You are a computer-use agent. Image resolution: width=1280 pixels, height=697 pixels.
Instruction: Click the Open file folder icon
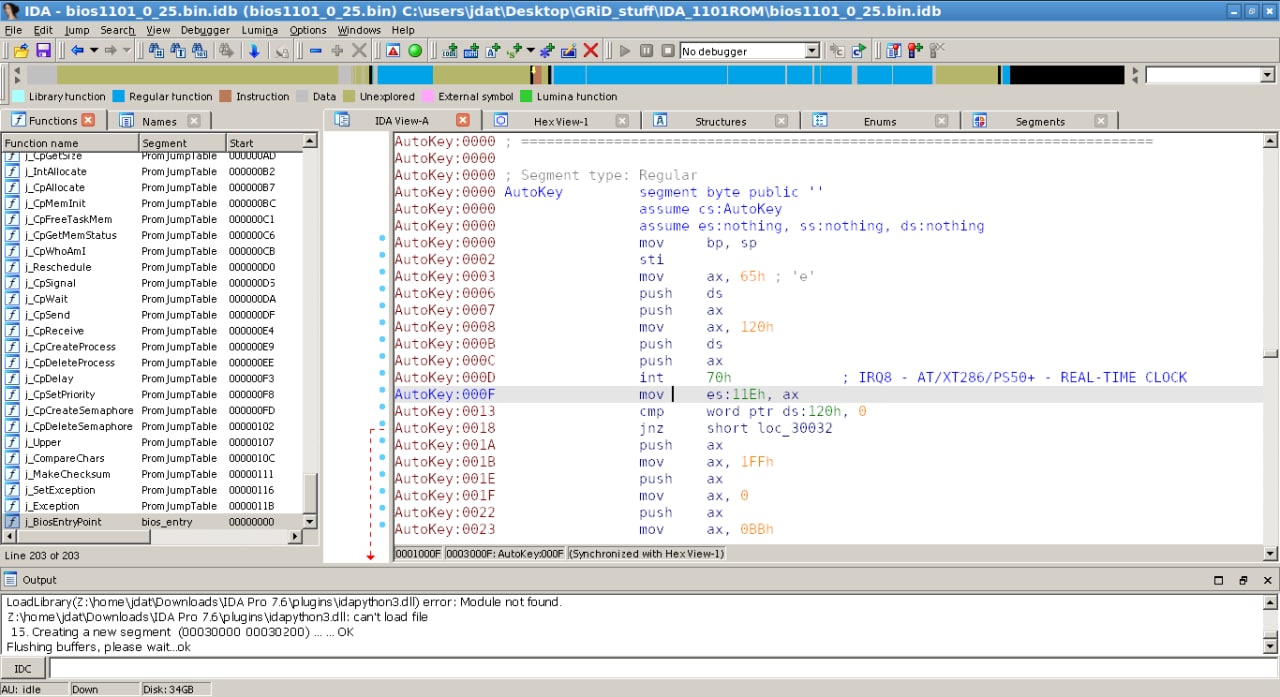click(x=21, y=51)
